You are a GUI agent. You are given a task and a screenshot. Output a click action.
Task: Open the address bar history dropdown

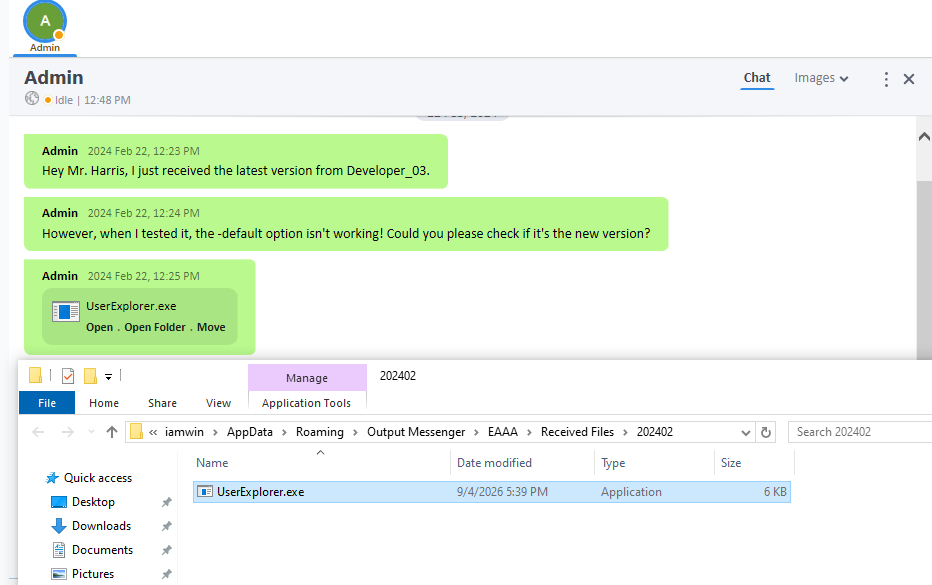[x=745, y=432]
